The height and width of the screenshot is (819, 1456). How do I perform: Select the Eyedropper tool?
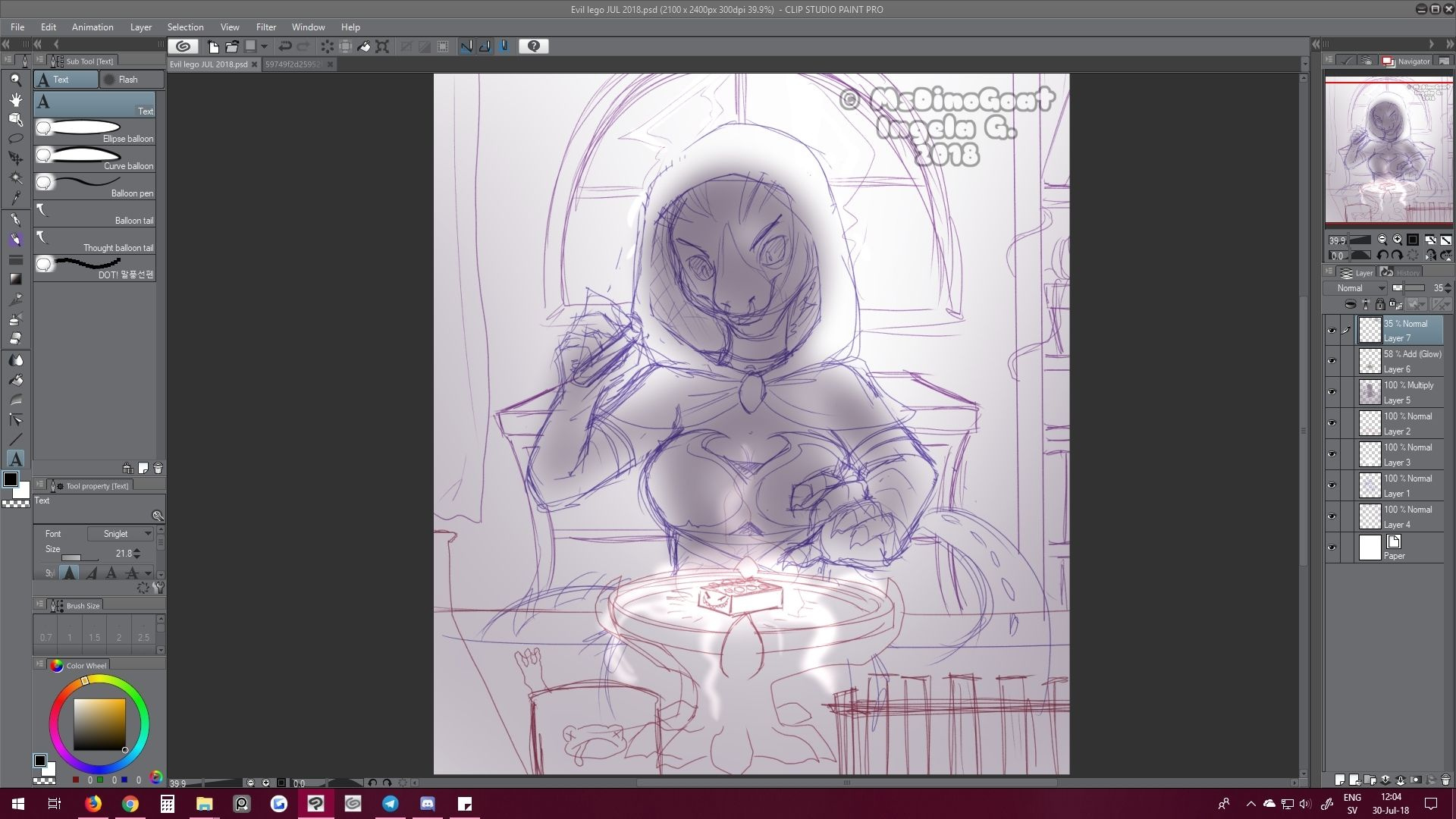(x=15, y=198)
